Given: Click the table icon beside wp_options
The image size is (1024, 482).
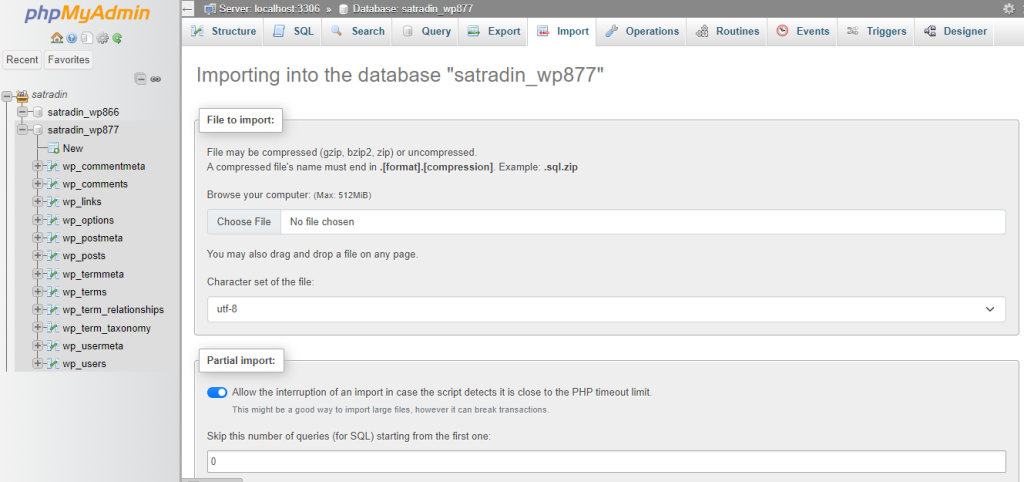Looking at the screenshot, I should (53, 220).
